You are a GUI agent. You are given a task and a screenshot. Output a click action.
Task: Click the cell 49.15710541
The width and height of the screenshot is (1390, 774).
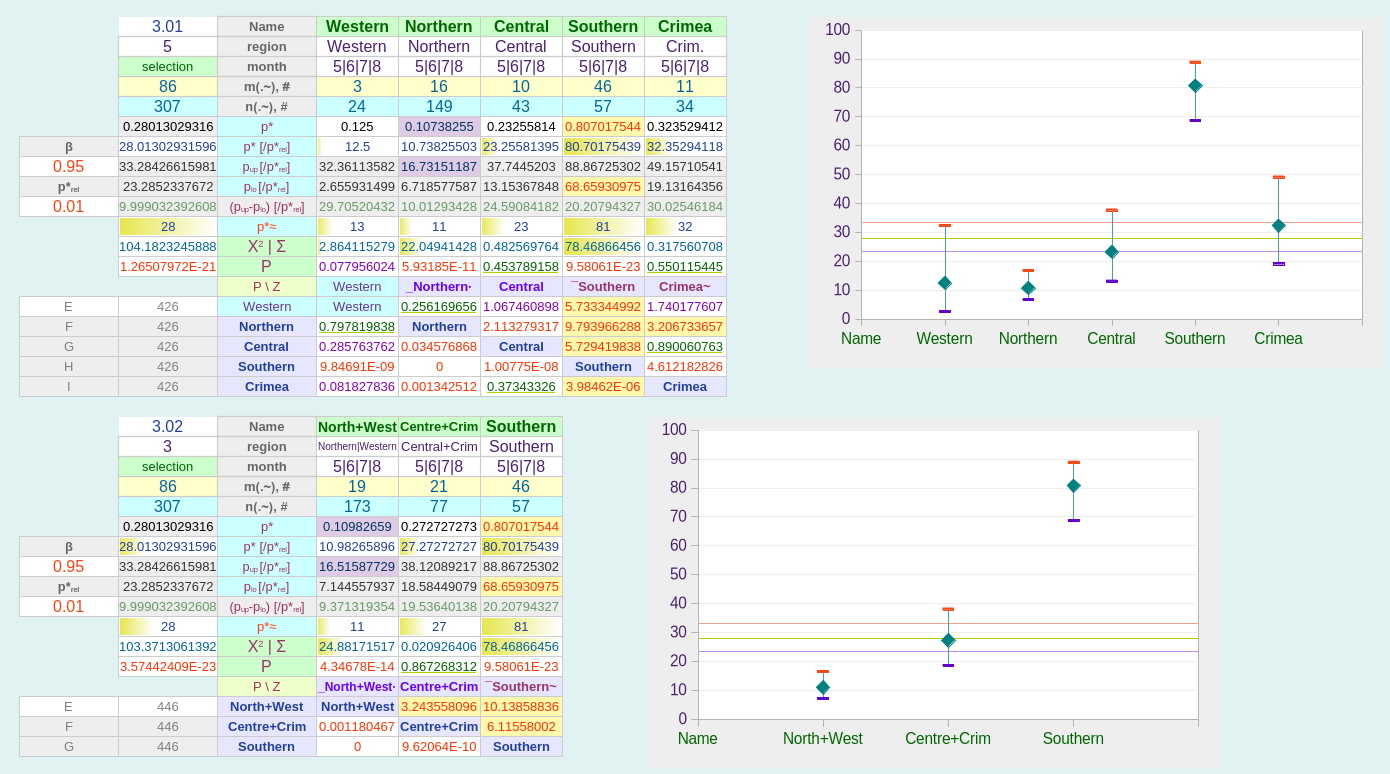(x=685, y=167)
